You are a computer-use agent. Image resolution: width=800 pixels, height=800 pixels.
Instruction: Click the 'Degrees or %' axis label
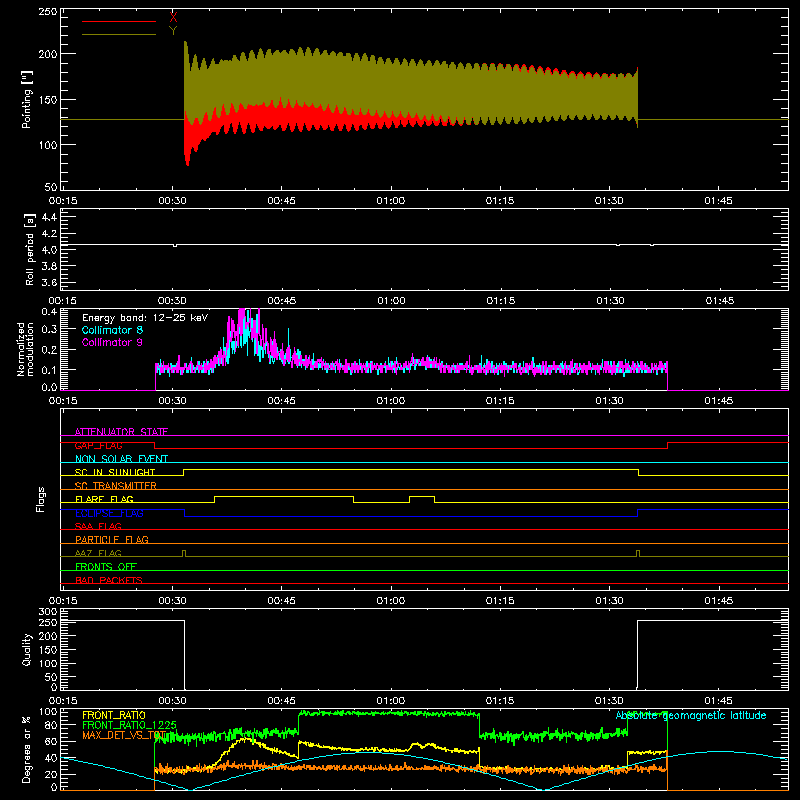(27, 749)
